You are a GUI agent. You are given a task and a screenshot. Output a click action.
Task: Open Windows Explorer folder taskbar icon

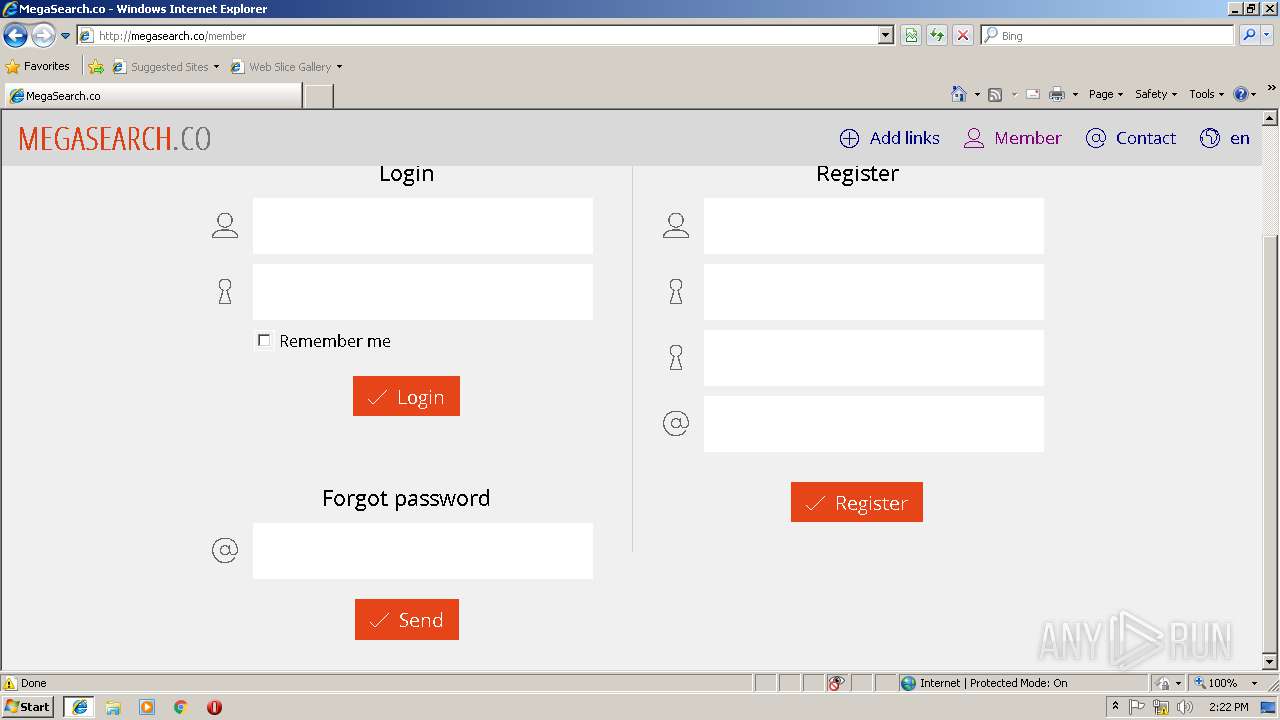pyautogui.click(x=113, y=707)
